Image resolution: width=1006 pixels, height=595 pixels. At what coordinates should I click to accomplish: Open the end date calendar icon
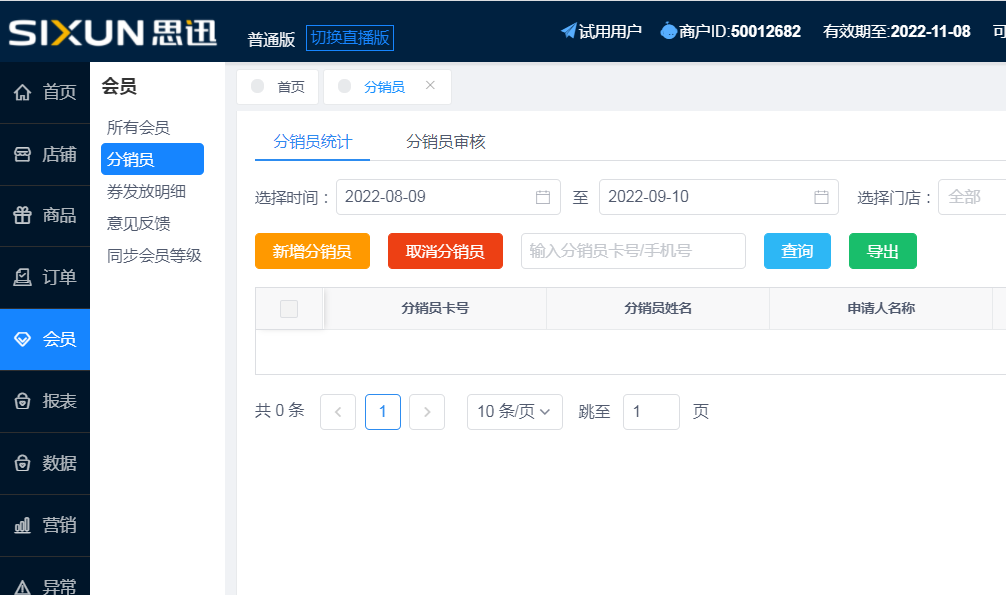(x=822, y=197)
